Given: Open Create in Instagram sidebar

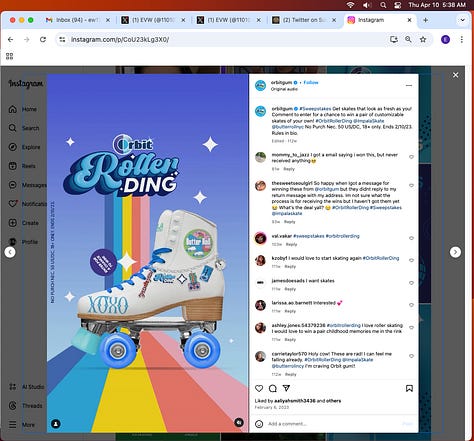Looking at the screenshot, I should click(x=23, y=223).
